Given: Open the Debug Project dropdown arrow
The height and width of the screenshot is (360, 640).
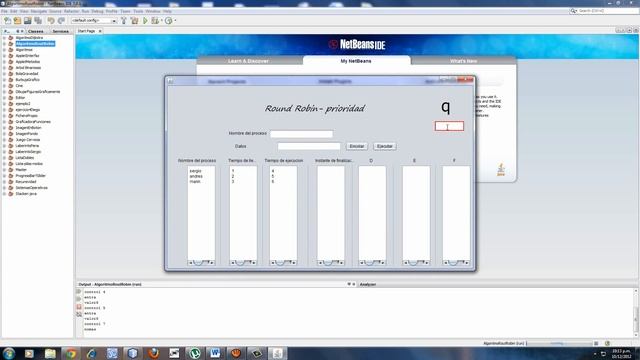Looking at the screenshot, I should [162, 20].
